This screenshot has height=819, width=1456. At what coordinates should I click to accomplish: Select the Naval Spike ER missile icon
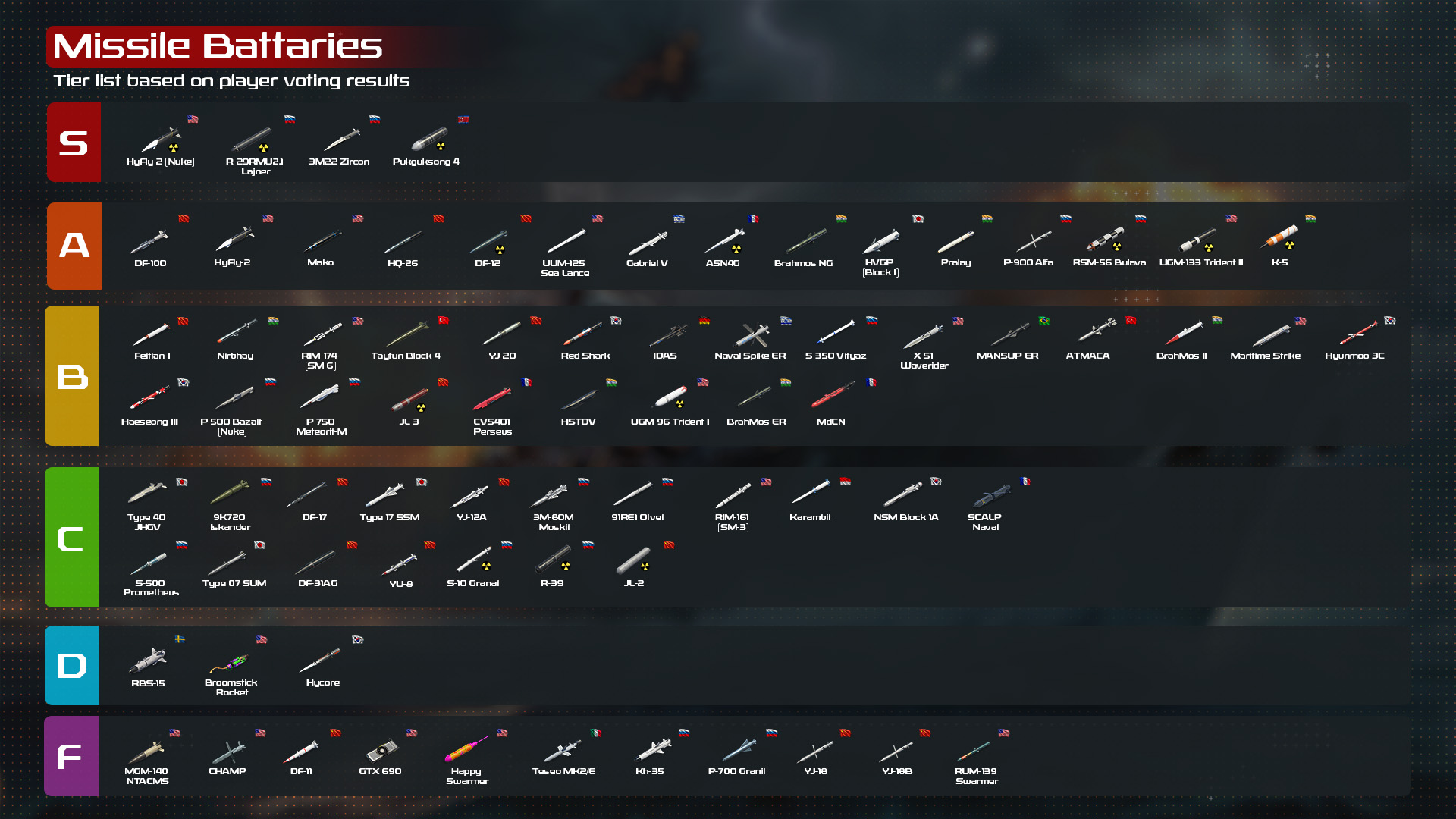point(752,334)
